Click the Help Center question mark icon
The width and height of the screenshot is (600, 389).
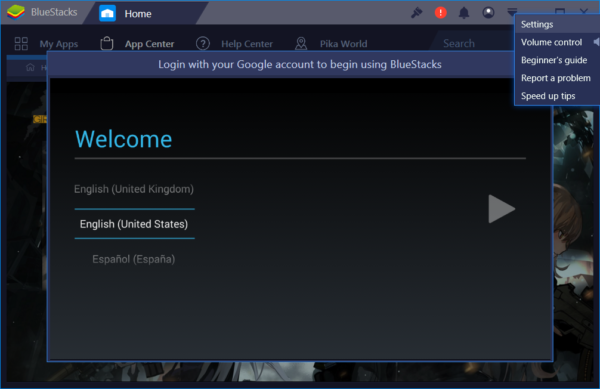pyautogui.click(x=203, y=44)
